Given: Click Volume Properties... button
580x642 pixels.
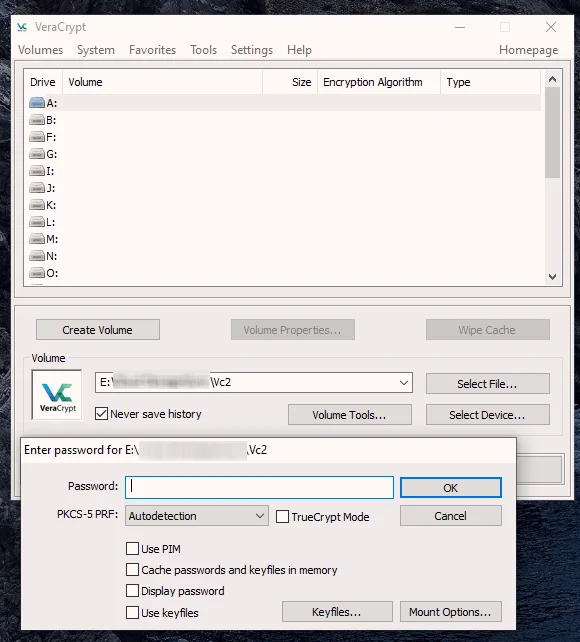Looking at the screenshot, I should 293,330.
